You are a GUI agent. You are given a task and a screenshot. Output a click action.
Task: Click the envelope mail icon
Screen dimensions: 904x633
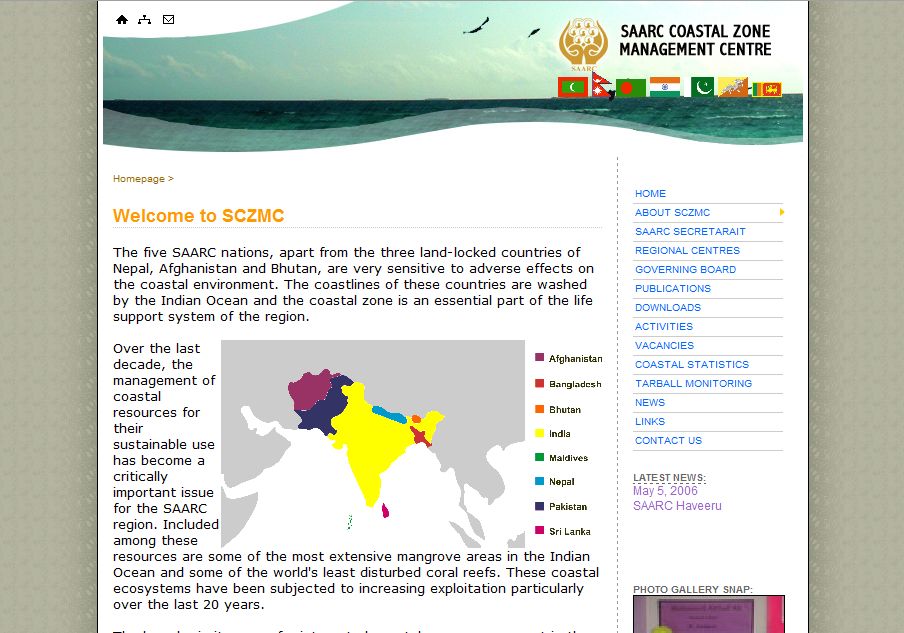168,20
